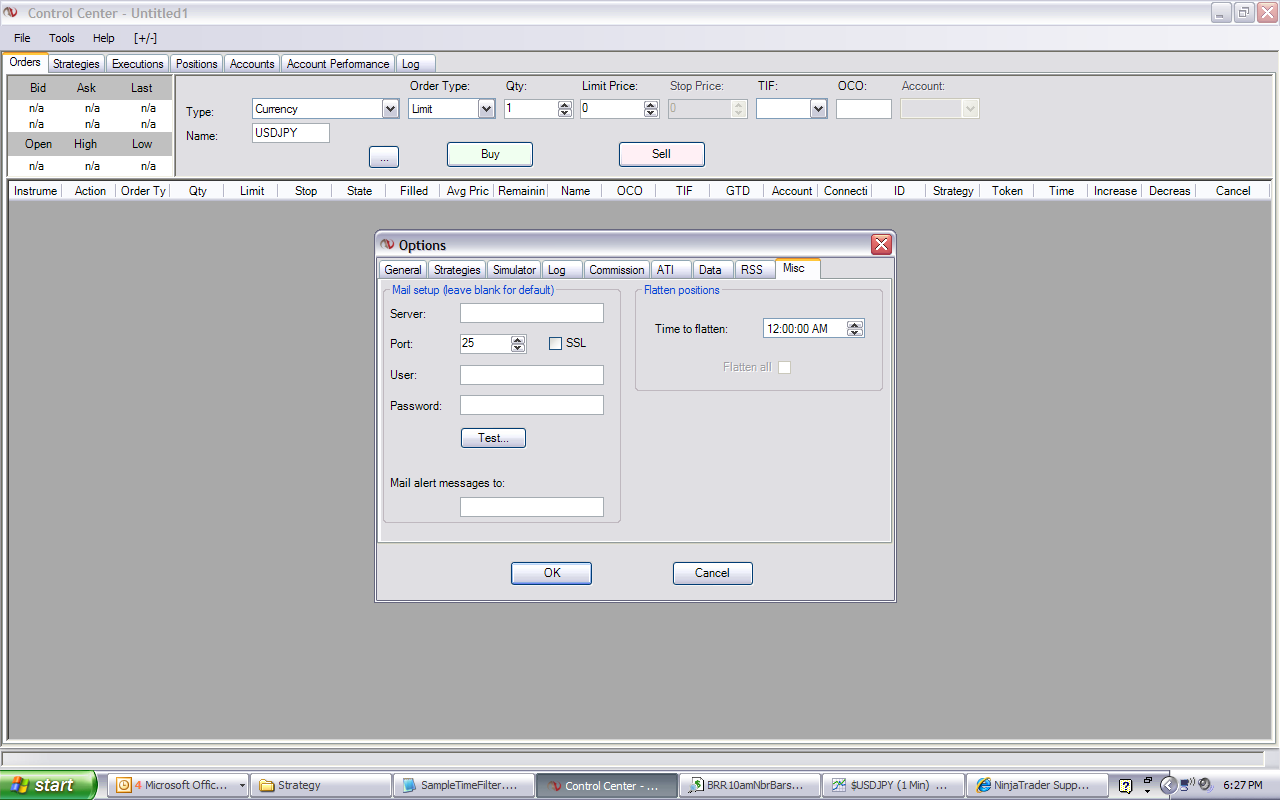This screenshot has width=1280, height=800.
Task: Switch to $USDJPY (1 Min) chart taskbar item
Action: pos(893,785)
